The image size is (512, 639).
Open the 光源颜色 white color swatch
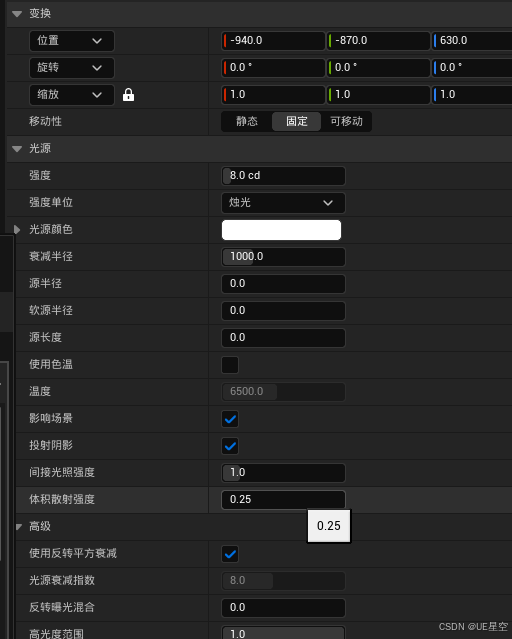pos(281,230)
